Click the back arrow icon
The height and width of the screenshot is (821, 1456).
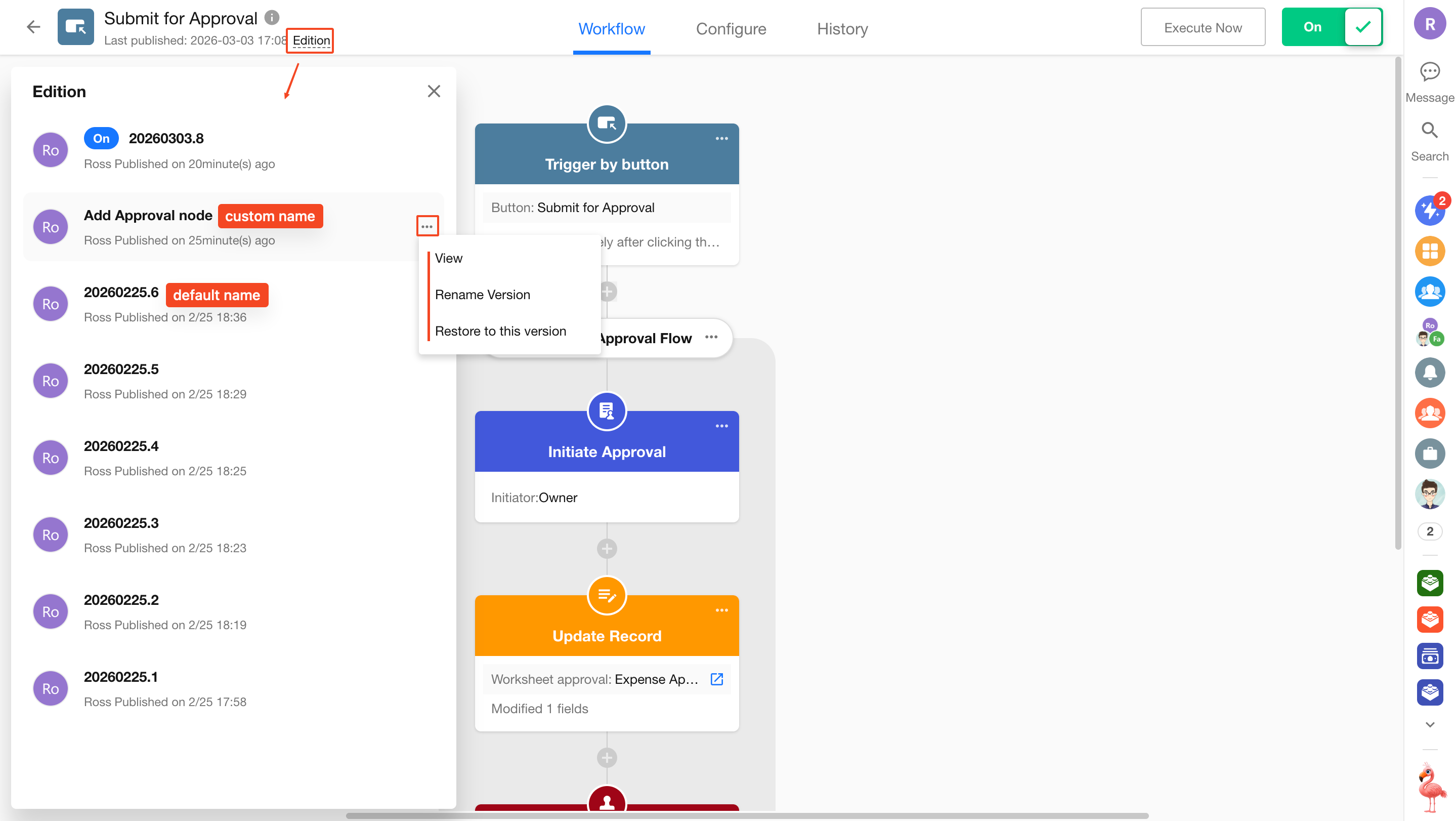tap(33, 27)
